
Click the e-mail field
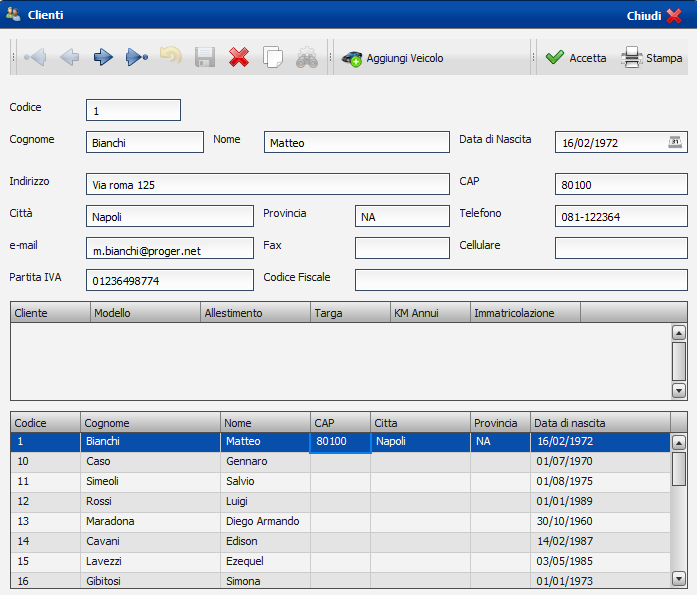pos(170,248)
